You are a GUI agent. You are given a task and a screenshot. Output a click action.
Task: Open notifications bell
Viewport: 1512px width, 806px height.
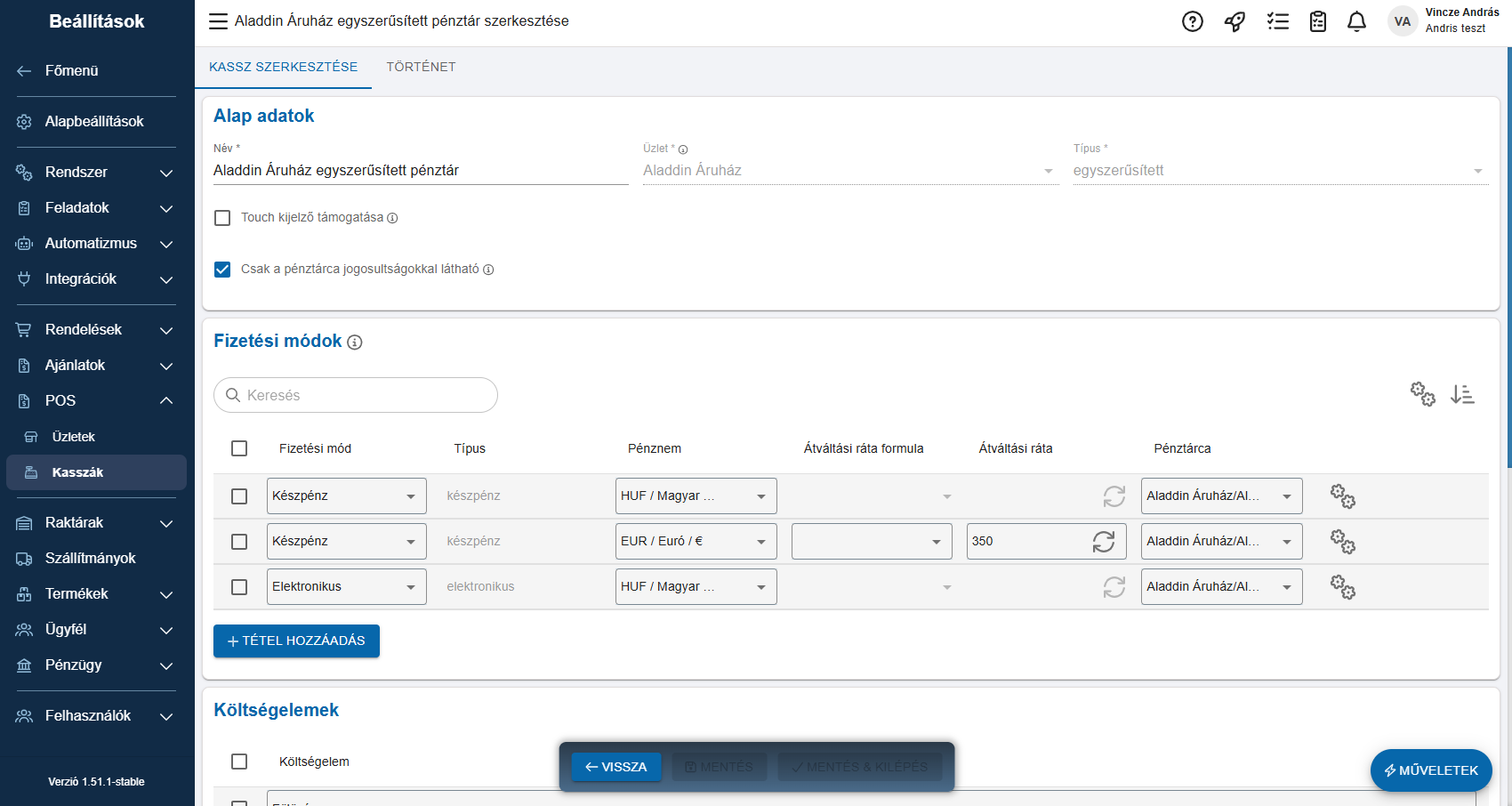[1356, 21]
